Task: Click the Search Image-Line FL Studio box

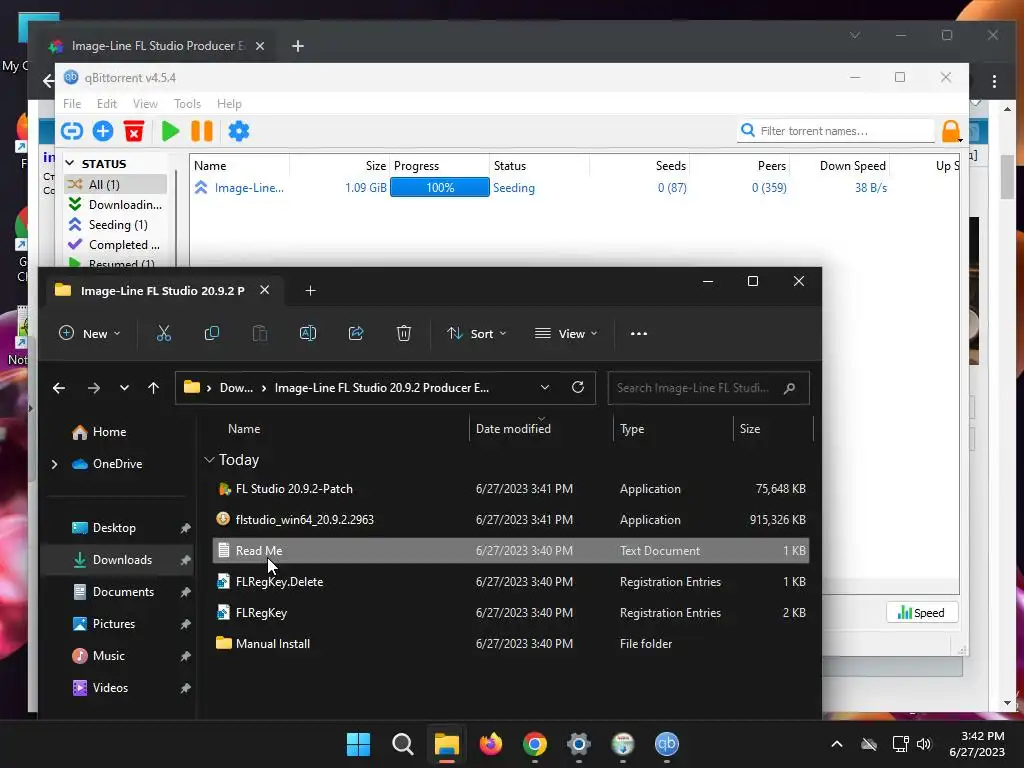Action: pyautogui.click(x=709, y=388)
